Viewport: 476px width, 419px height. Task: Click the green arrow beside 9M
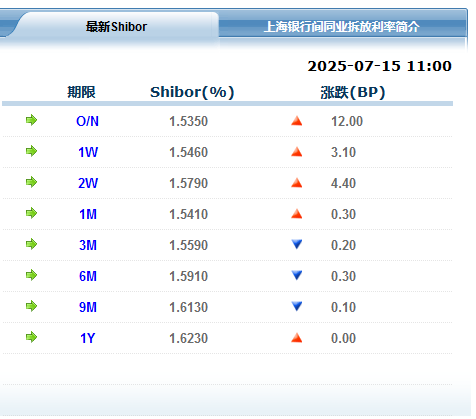[31, 306]
